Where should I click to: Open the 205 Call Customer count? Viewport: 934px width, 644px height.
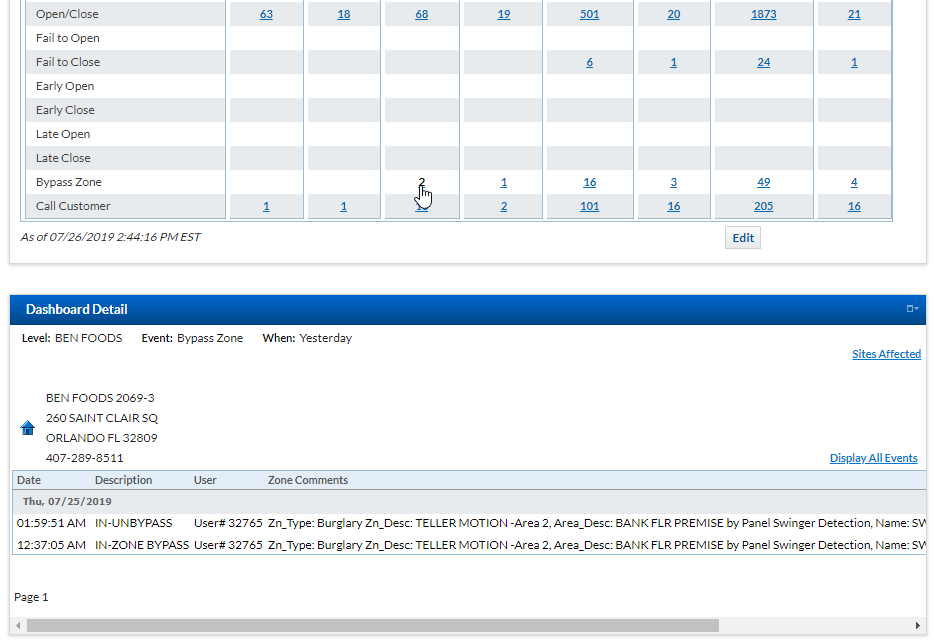(763, 206)
